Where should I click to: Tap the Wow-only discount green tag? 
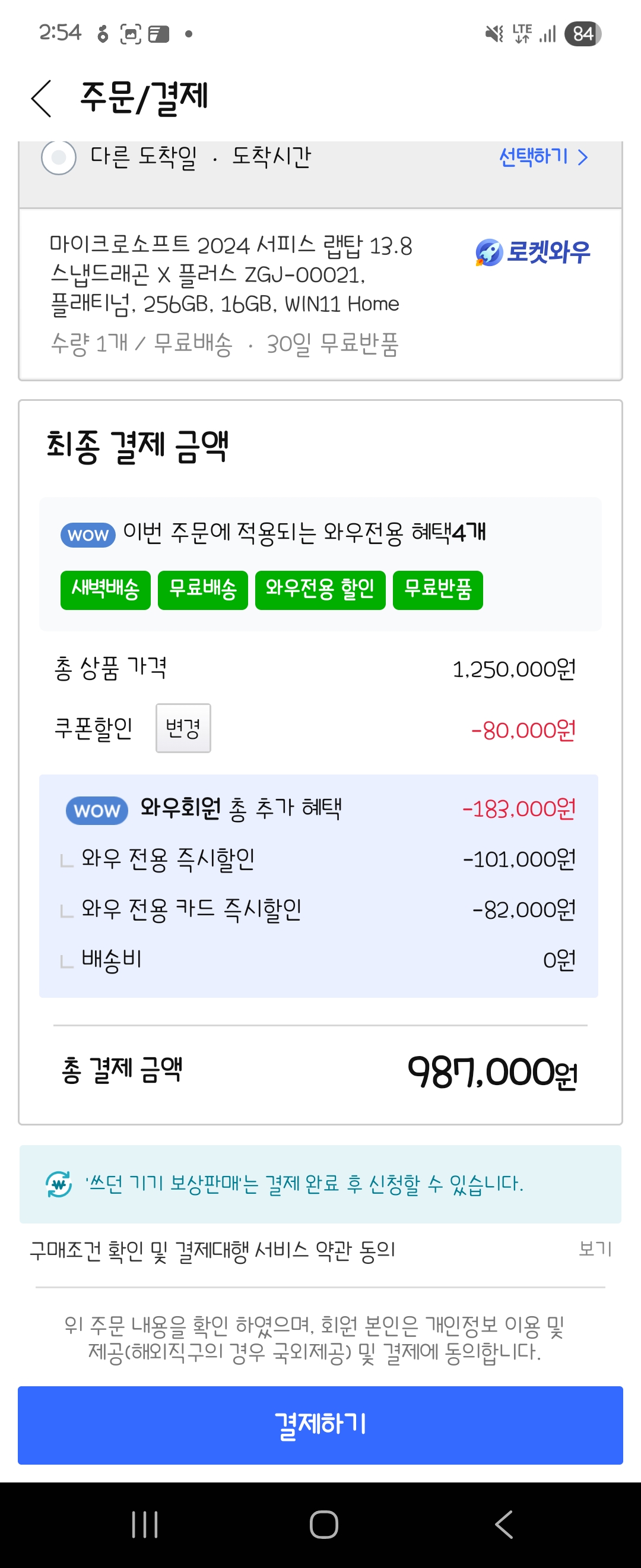pos(320,589)
